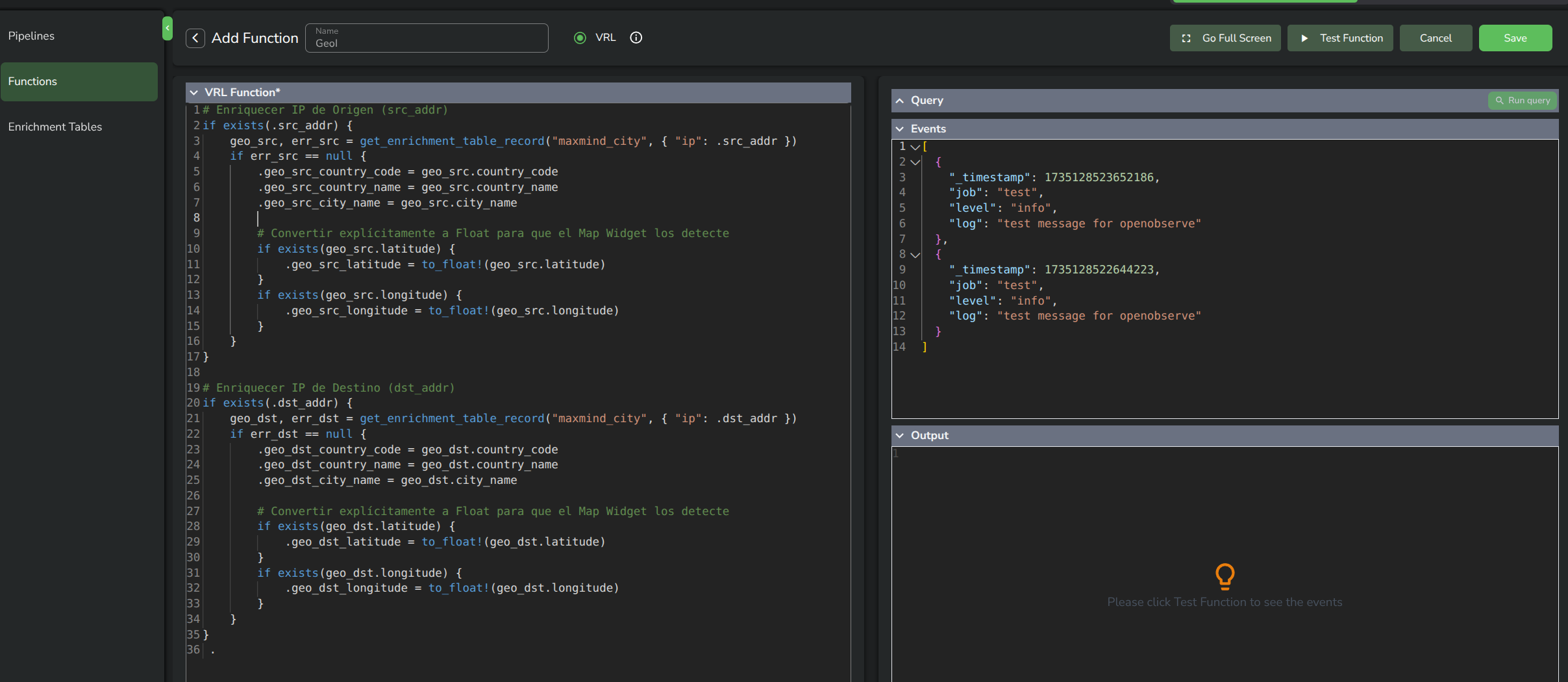Click the lightbulb icon in Output panel
This screenshot has width=1568, height=682.
pyautogui.click(x=1225, y=576)
